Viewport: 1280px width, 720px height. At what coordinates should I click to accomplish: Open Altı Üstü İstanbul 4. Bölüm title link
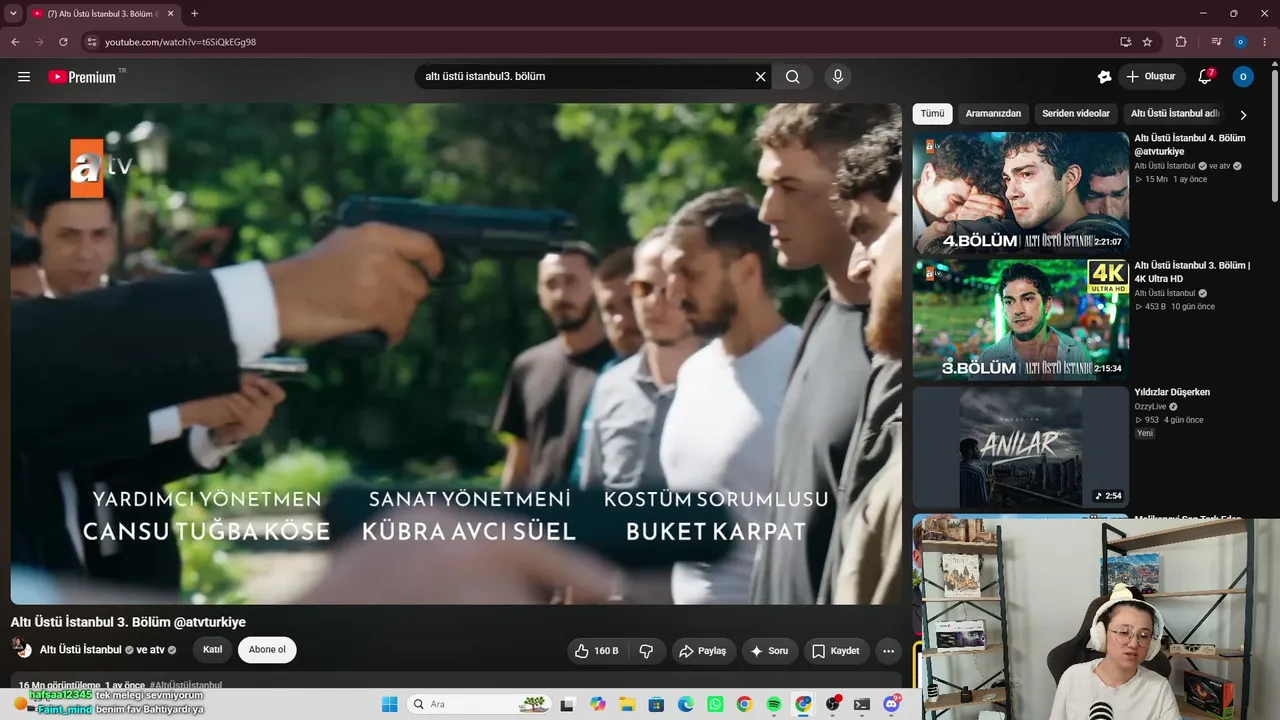(1190, 145)
